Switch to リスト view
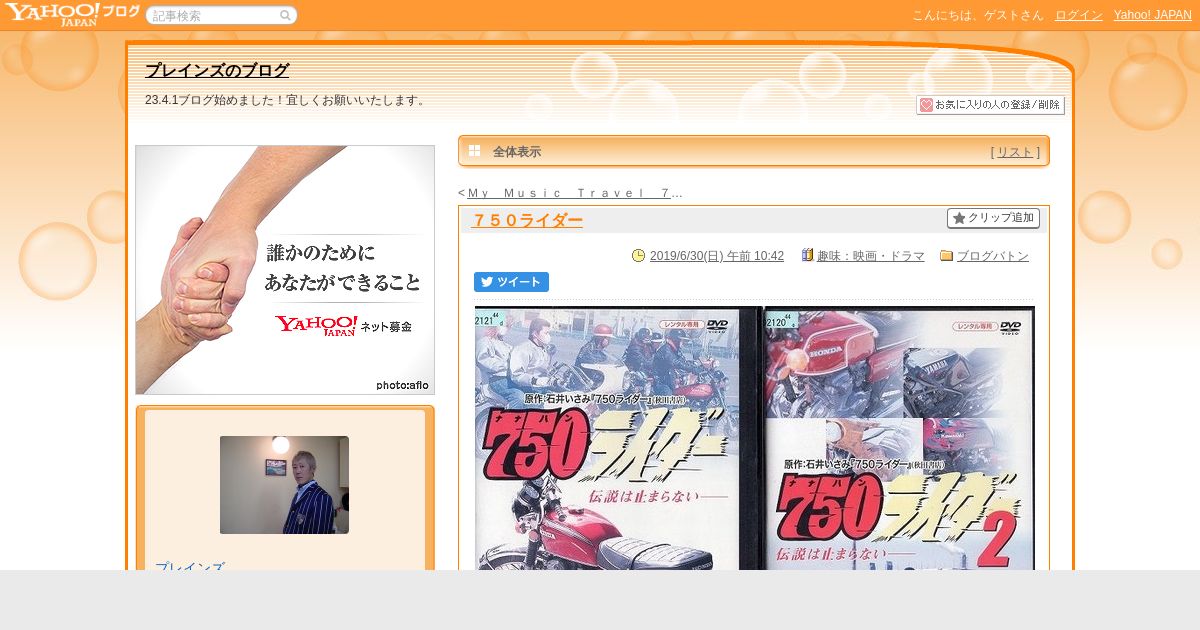 point(1015,152)
